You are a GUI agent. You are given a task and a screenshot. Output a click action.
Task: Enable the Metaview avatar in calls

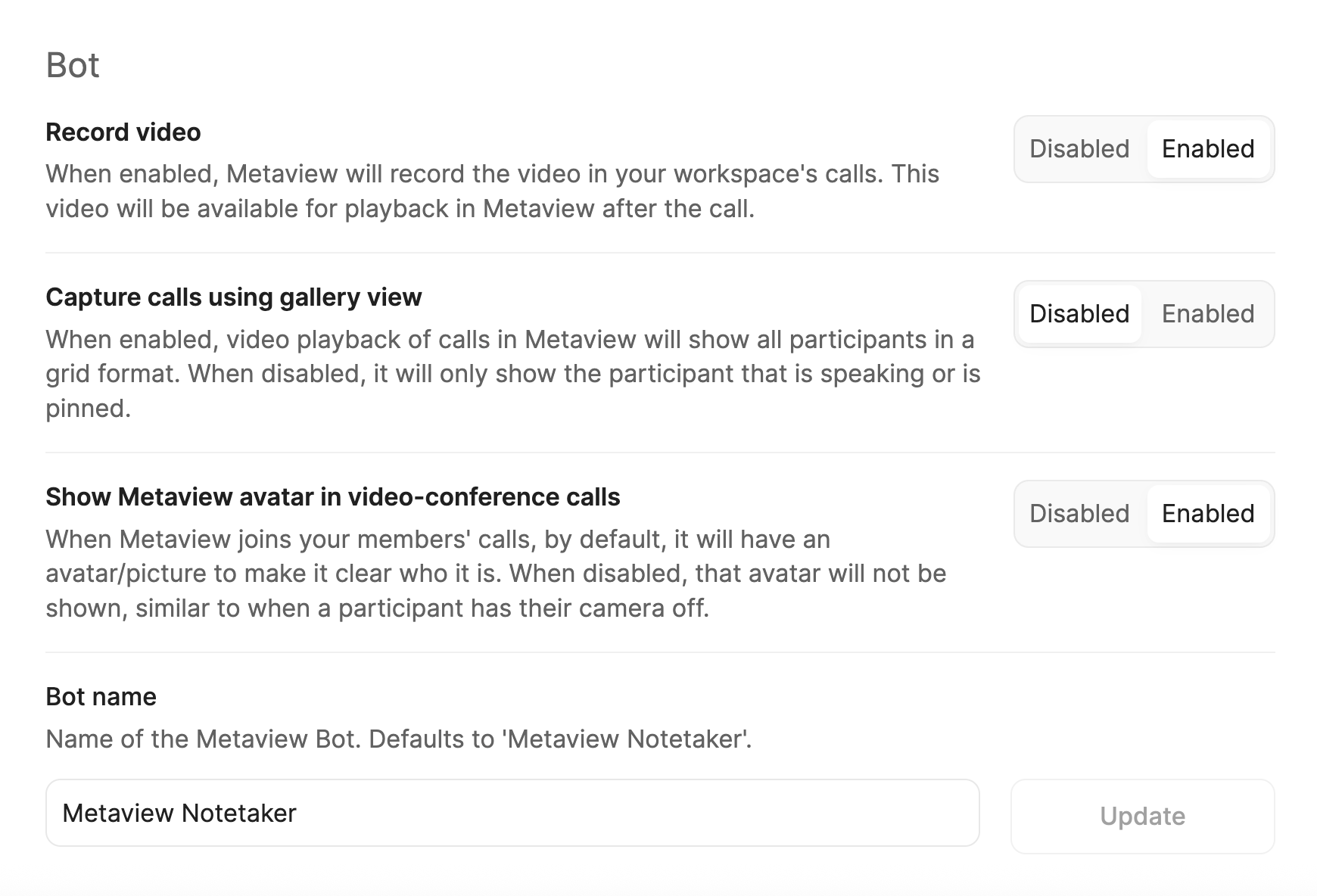pos(1208,514)
